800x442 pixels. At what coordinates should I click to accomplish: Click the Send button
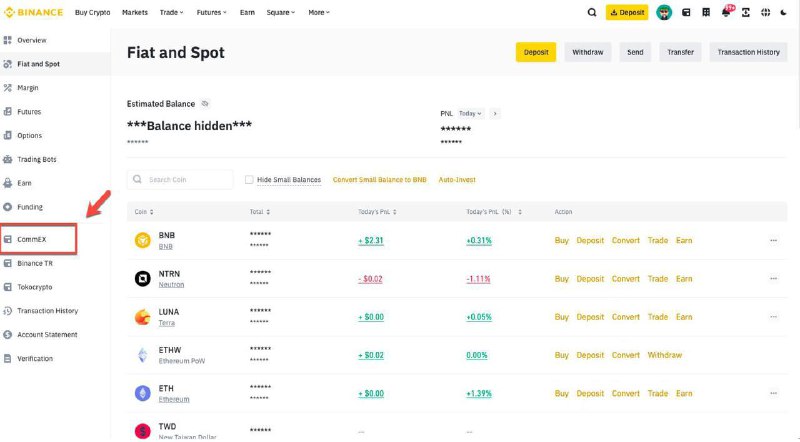[x=635, y=52]
